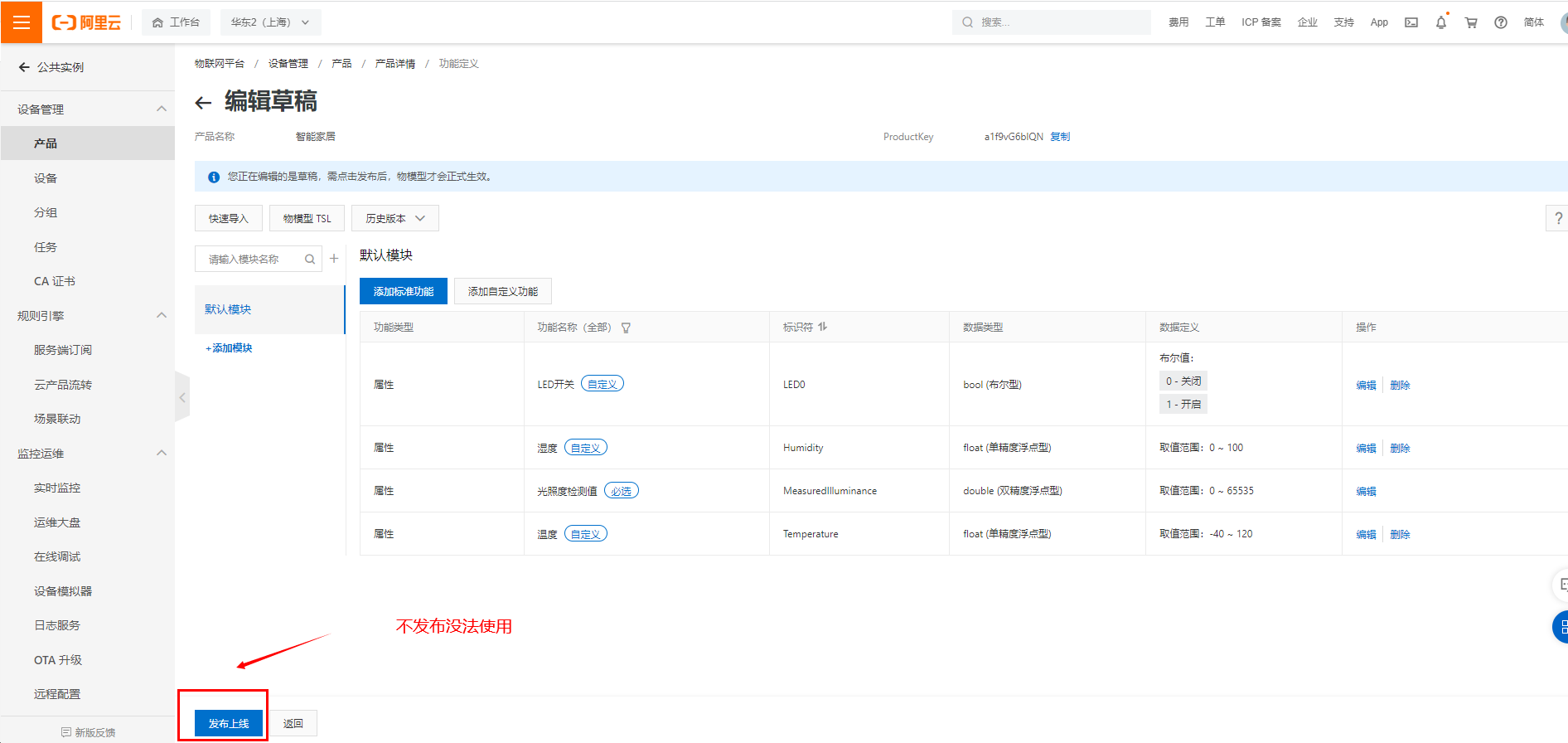
Task: Collapse the 监控运维 section
Action: point(162,453)
